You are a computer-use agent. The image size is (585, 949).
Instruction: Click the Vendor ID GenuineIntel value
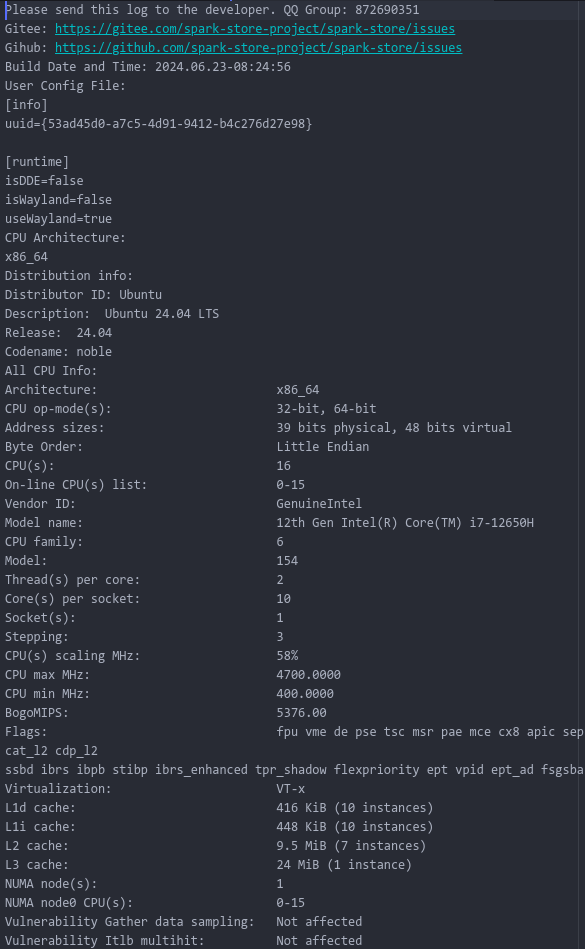click(x=319, y=504)
